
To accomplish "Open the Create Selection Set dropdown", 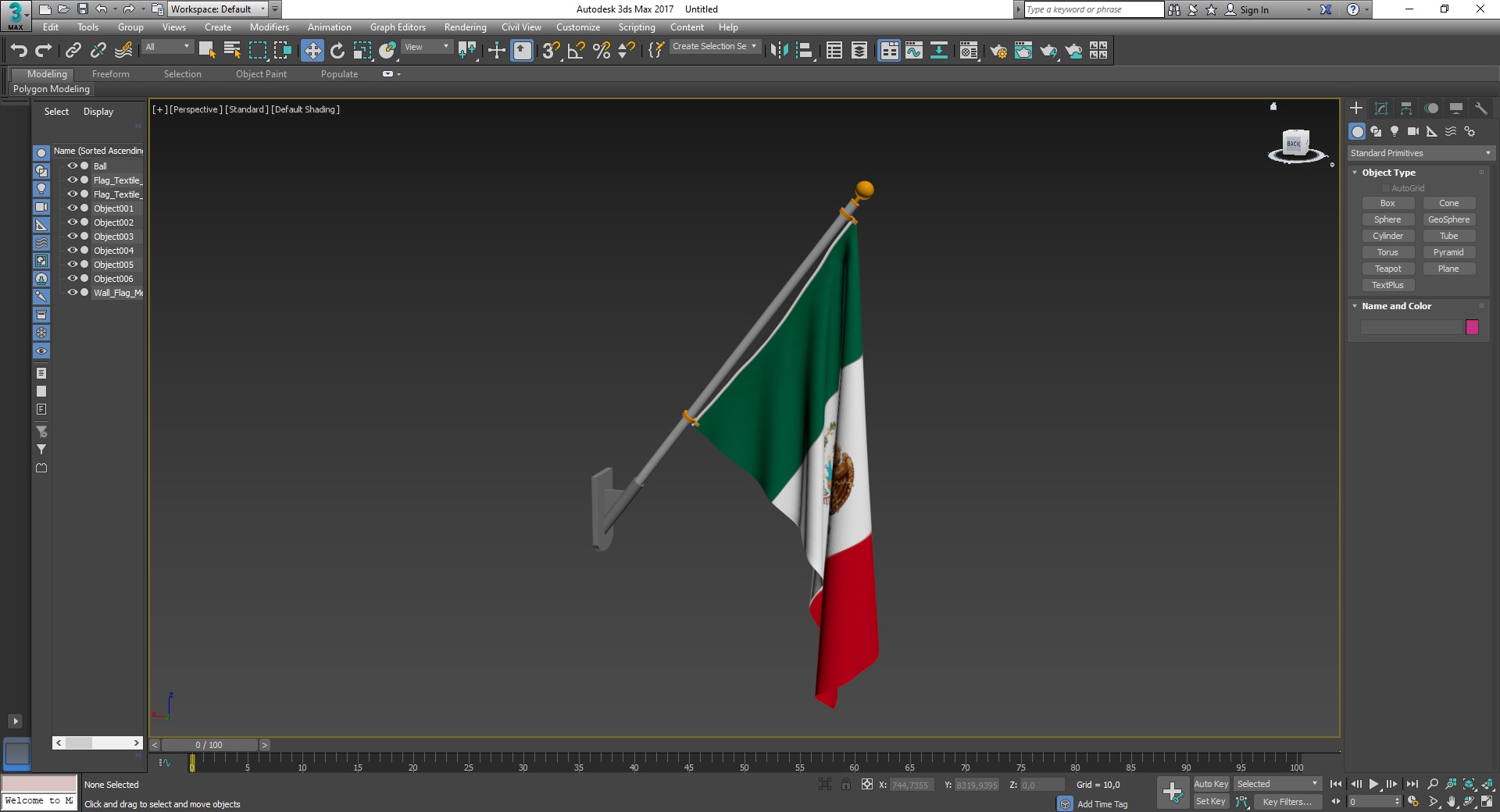I will coord(715,47).
